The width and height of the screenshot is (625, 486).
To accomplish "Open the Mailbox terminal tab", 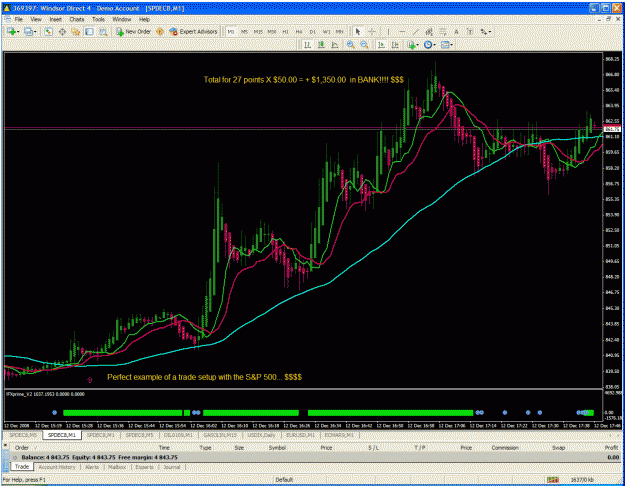I will click(117, 467).
